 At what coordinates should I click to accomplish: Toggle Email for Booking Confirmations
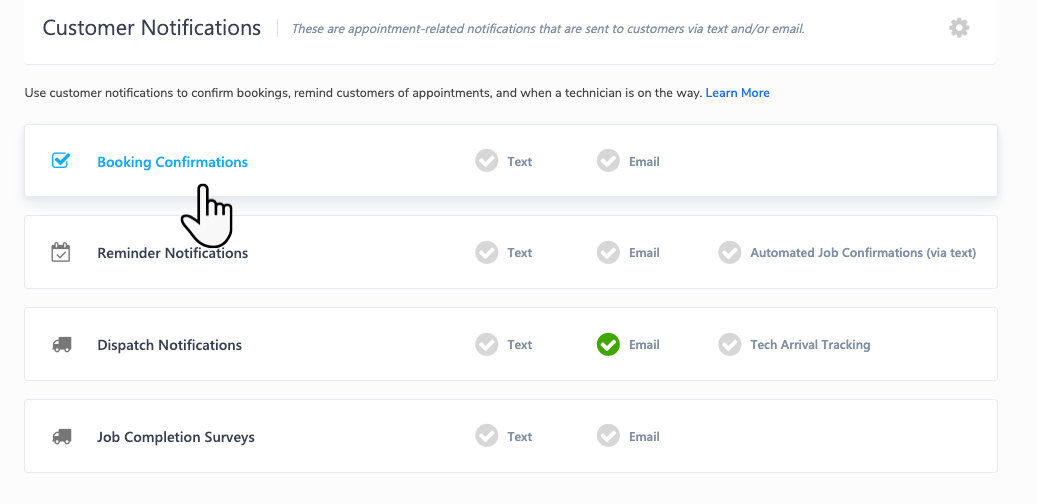[x=608, y=161]
